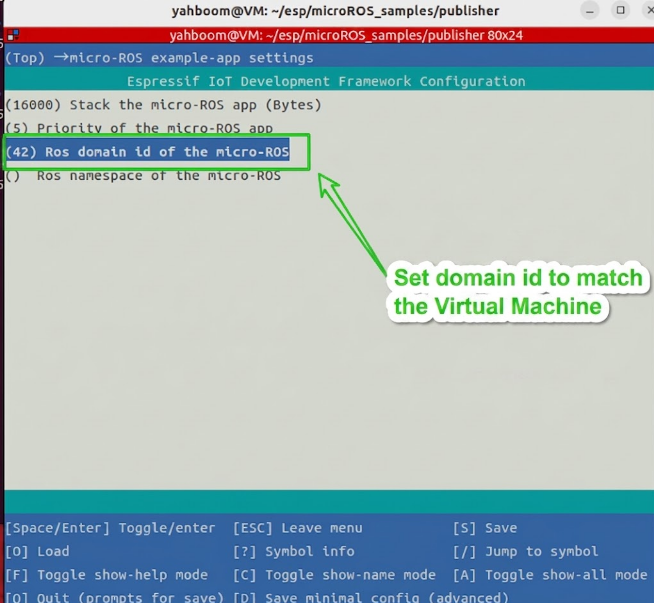Click the [F] Toggle show-help mode hint
Viewport: 654px width, 603px height.
tap(106, 575)
